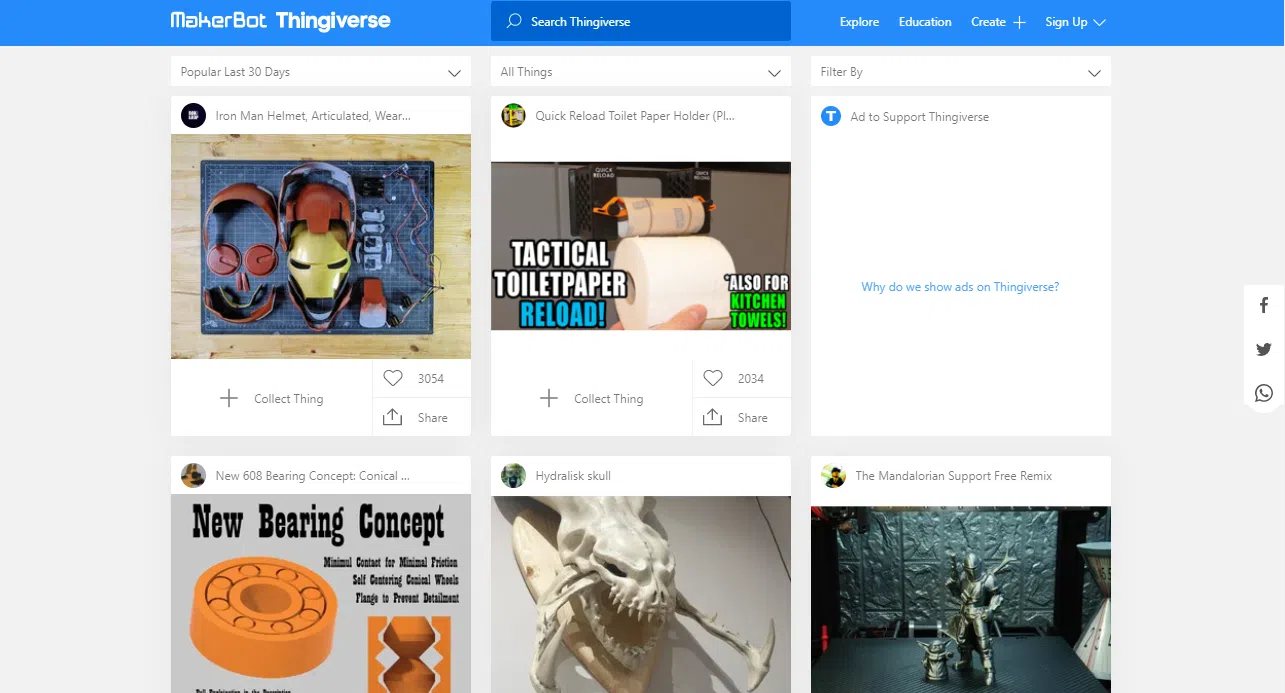The width and height of the screenshot is (1285, 693).
Task: Share via the Twitter bird icon
Action: point(1263,349)
